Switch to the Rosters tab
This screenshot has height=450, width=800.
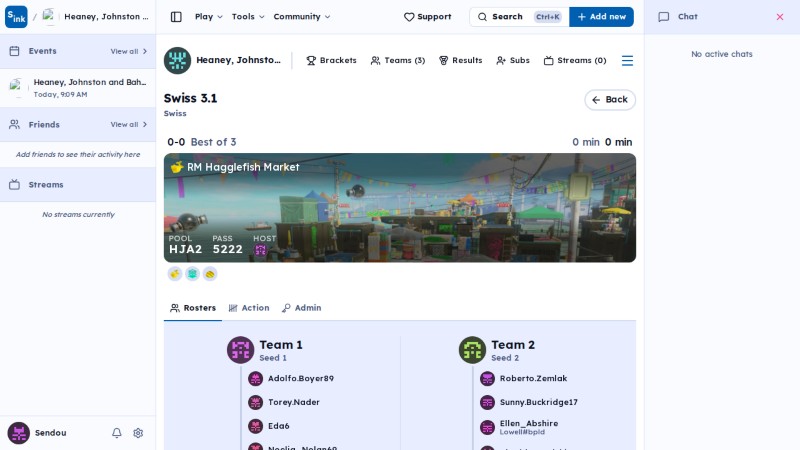tap(193, 308)
